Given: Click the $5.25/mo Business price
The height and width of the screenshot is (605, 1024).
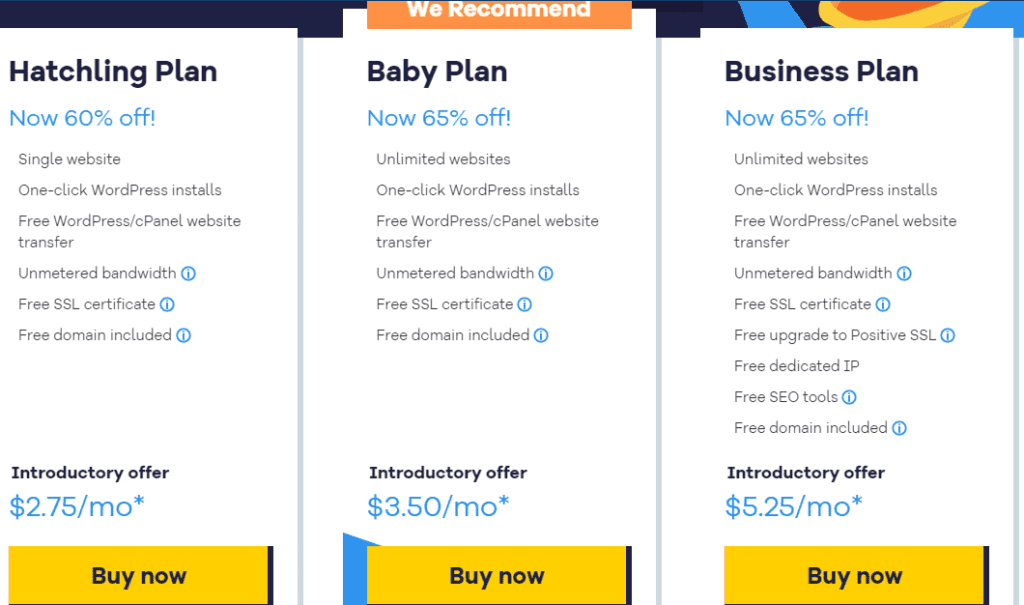Looking at the screenshot, I should click(793, 507).
